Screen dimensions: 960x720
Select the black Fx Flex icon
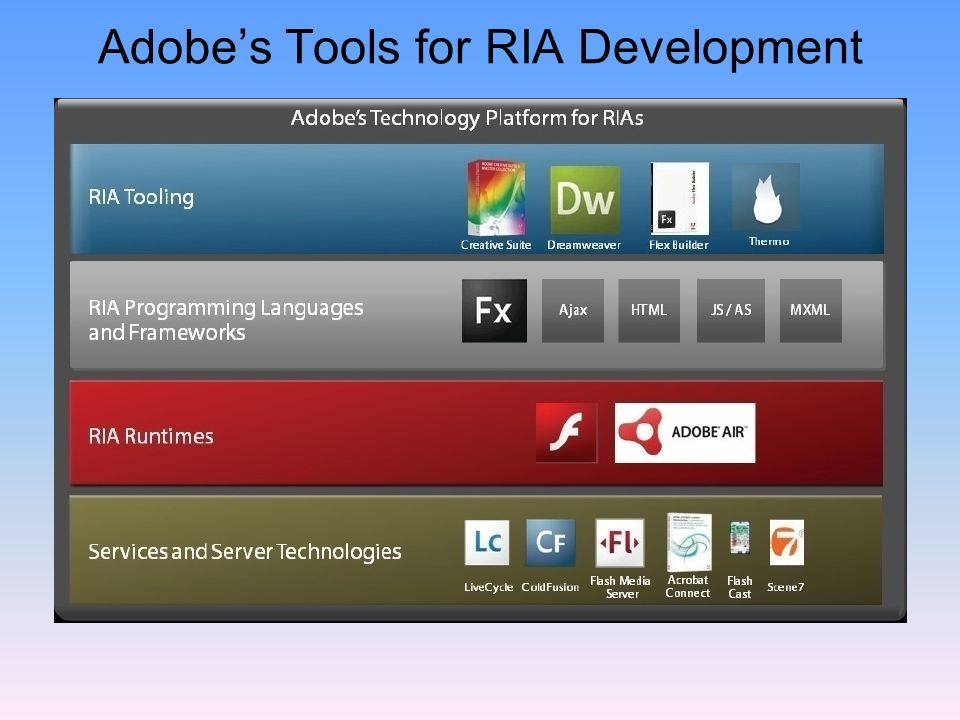click(494, 310)
